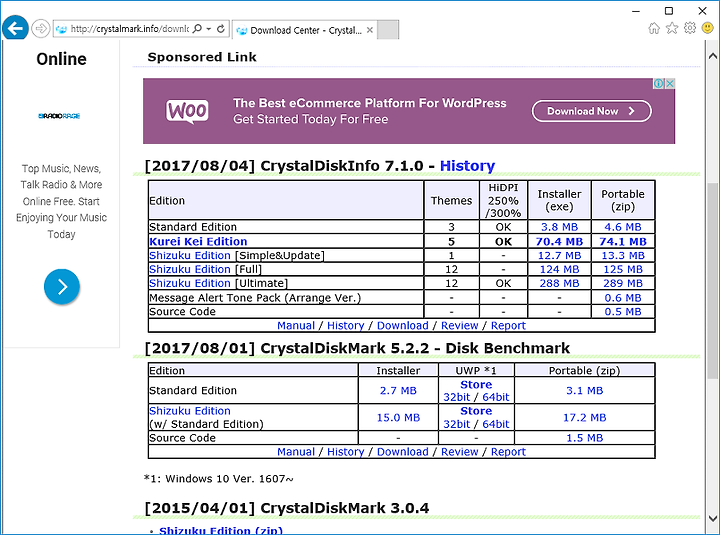Select the Download Center - Crystal tab

[x=304, y=30]
